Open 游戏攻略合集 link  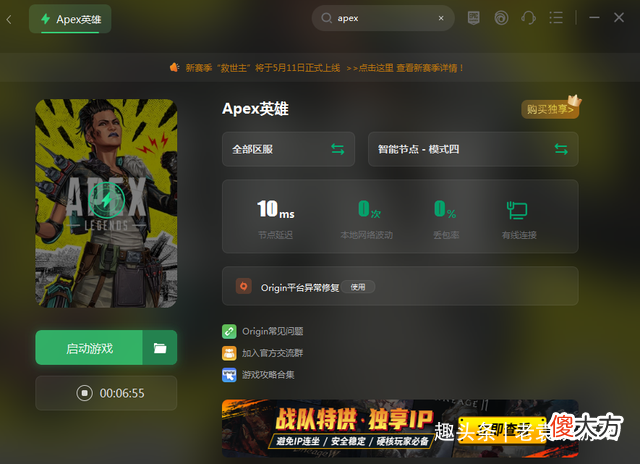(268, 375)
